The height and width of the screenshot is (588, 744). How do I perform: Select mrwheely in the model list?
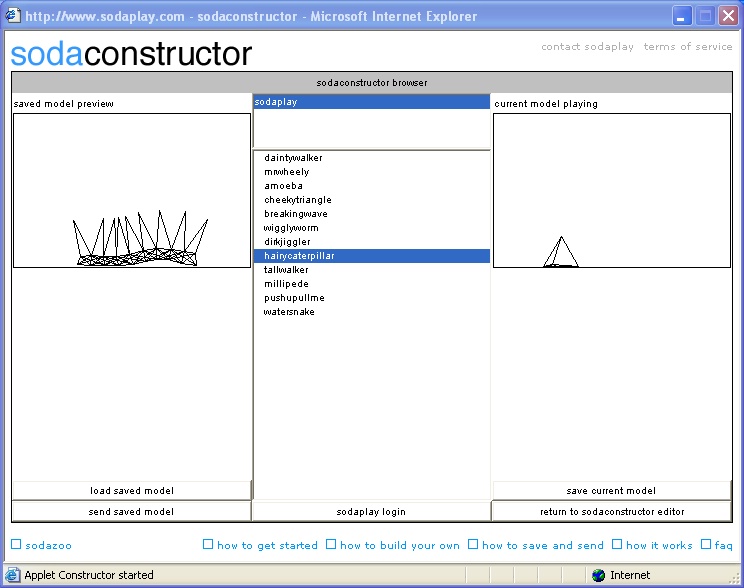pyautogui.click(x=372, y=172)
